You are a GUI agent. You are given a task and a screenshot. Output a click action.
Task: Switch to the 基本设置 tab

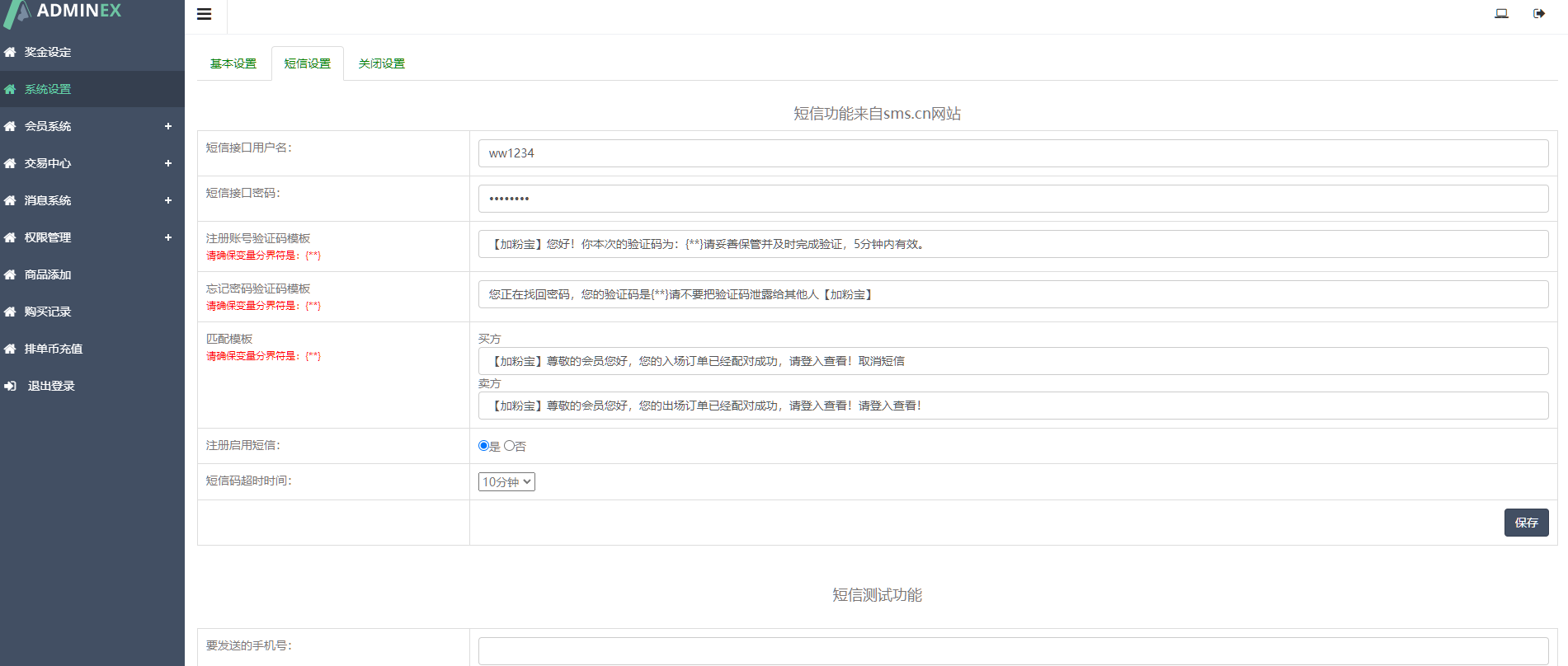click(x=233, y=63)
